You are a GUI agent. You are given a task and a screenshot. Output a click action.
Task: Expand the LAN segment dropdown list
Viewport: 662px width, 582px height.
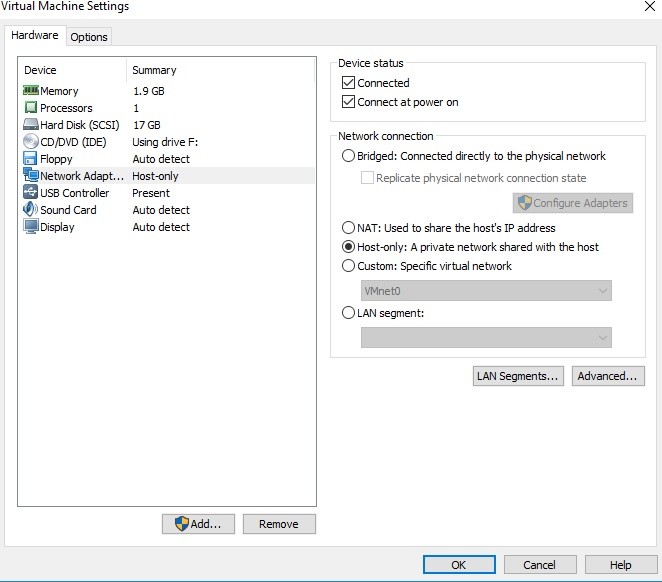click(486, 338)
